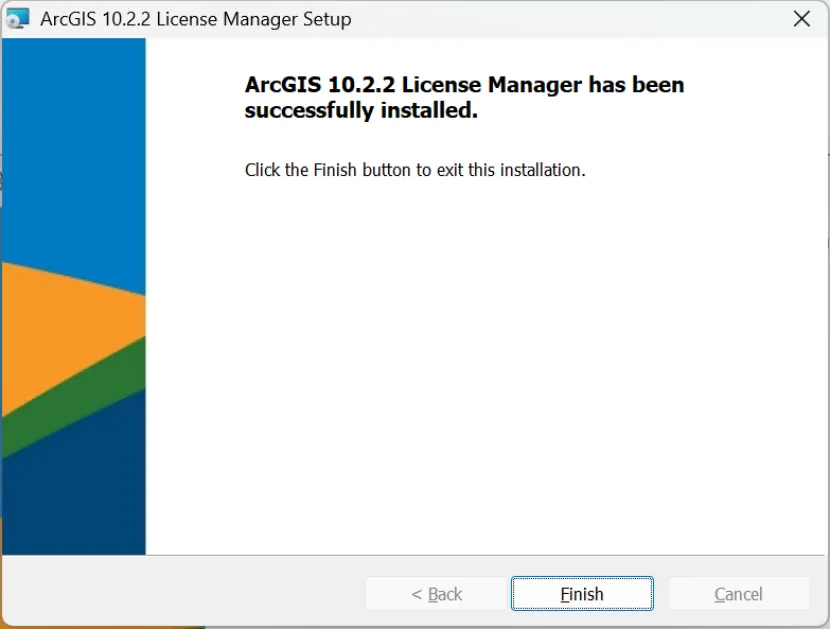This screenshot has height=629, width=831.
Task: Click the greyed-out Cancel button
Action: (739, 593)
